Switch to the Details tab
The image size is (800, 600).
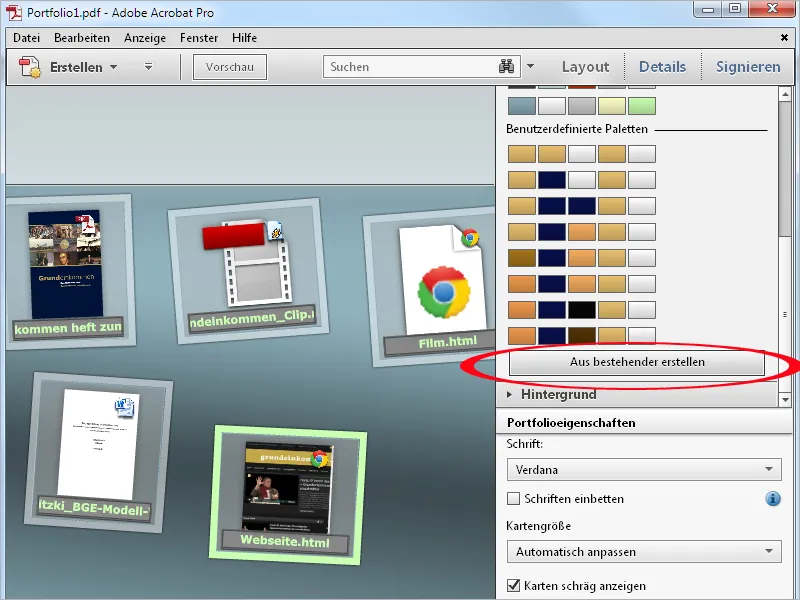click(662, 67)
